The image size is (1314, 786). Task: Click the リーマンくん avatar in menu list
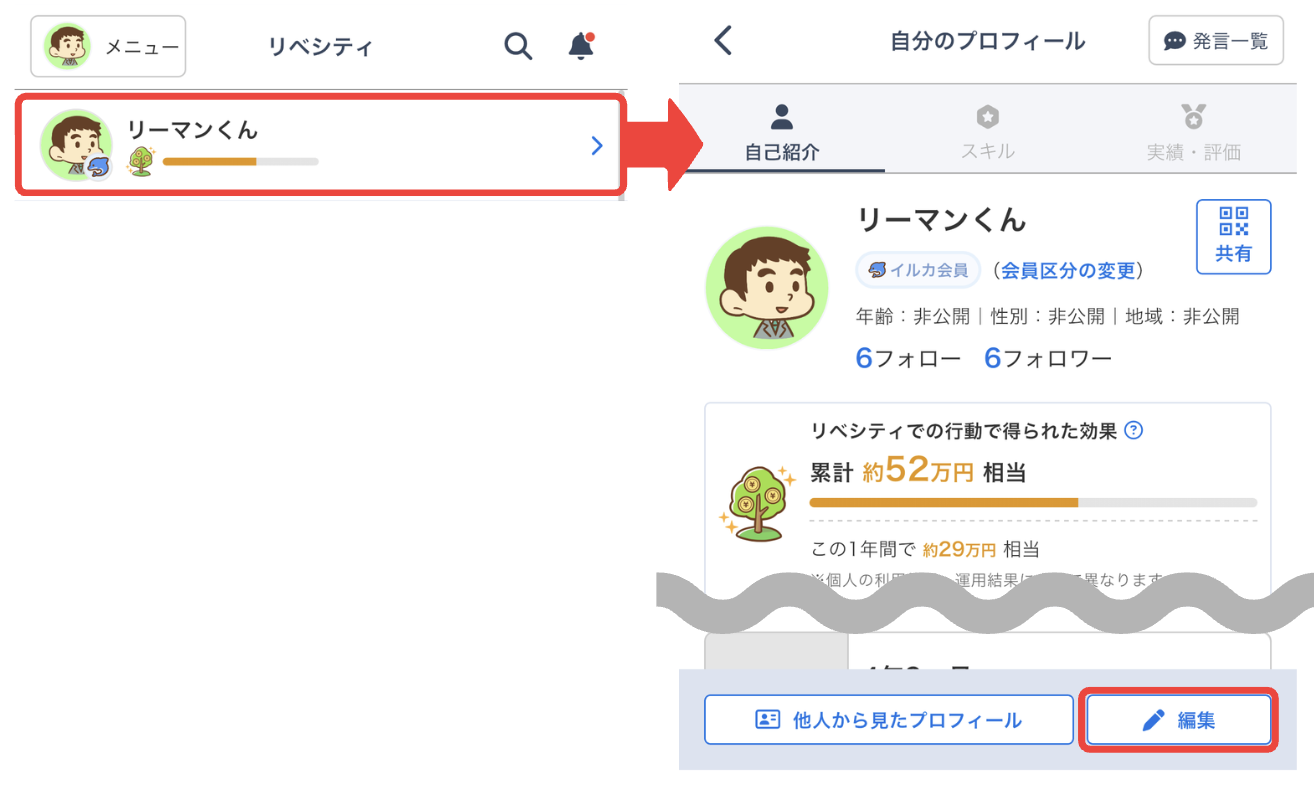tap(76, 145)
